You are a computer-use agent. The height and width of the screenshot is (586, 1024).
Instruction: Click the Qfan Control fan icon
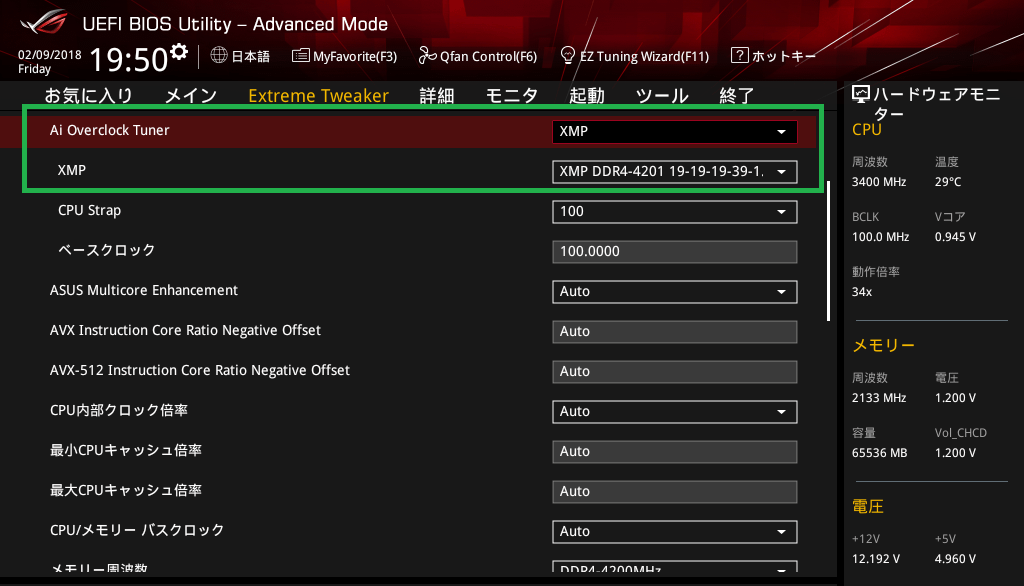427,56
